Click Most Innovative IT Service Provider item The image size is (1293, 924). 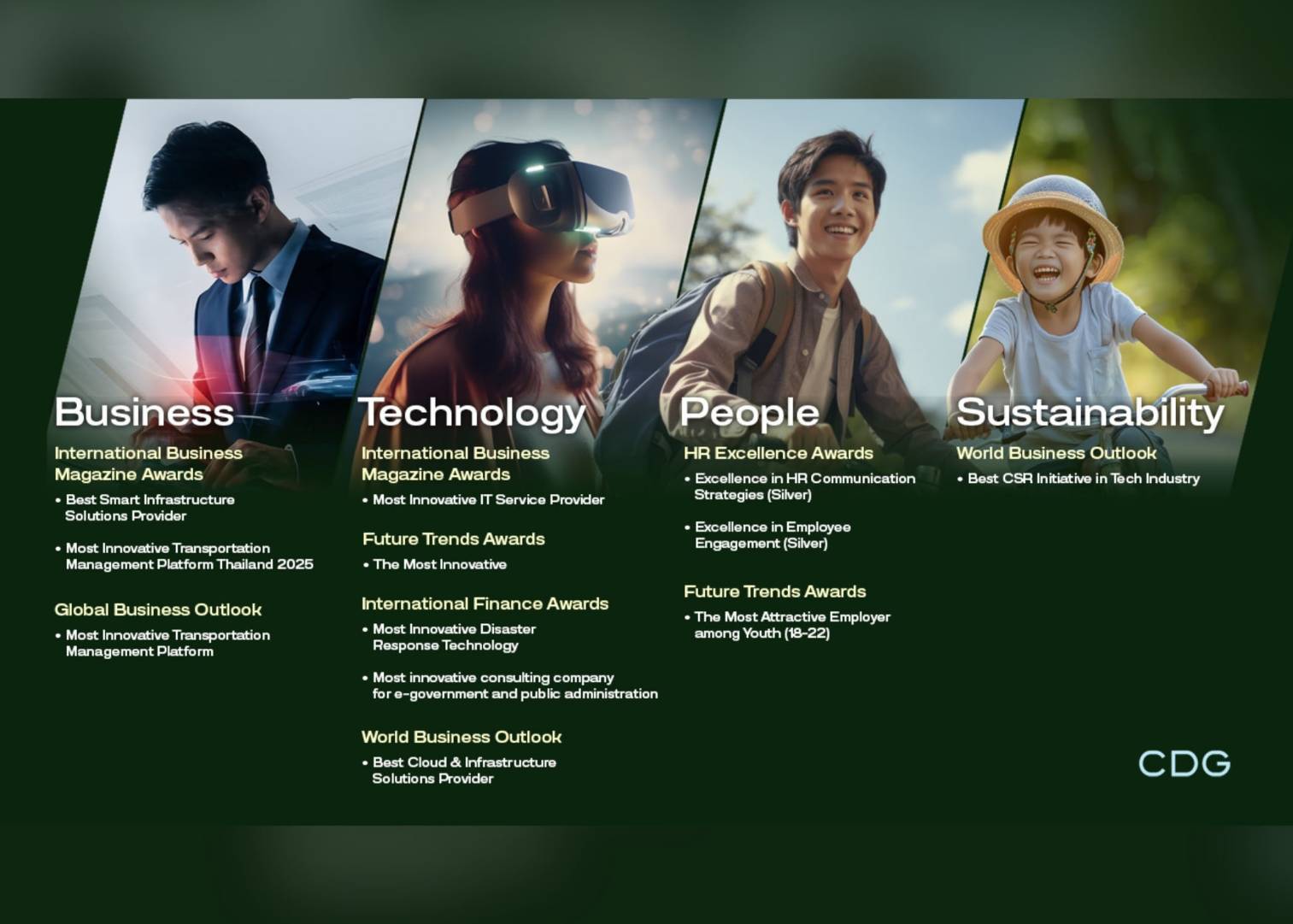[x=488, y=499]
